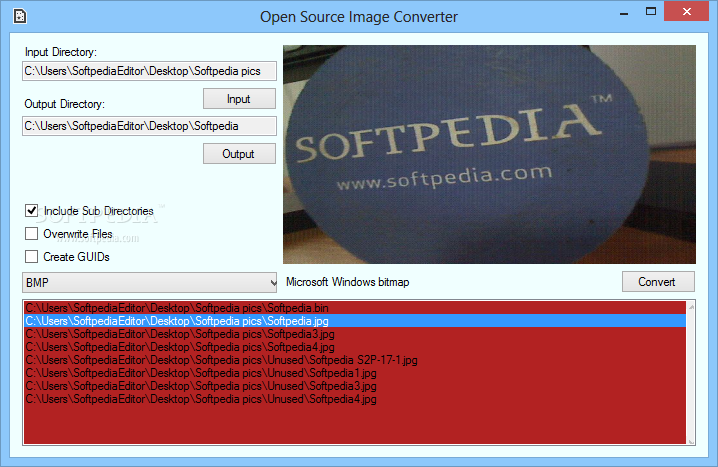Select the Softpedia.bin file row
The image size is (718, 467).
pyautogui.click(x=355, y=308)
